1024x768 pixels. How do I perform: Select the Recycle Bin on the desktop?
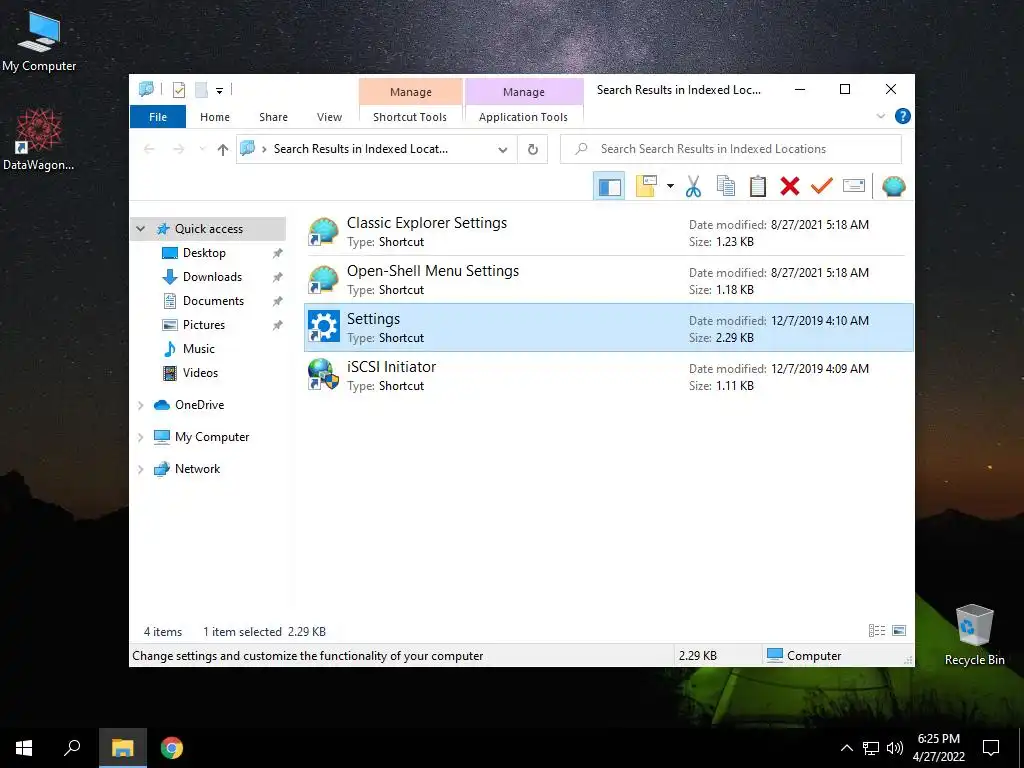click(x=974, y=635)
